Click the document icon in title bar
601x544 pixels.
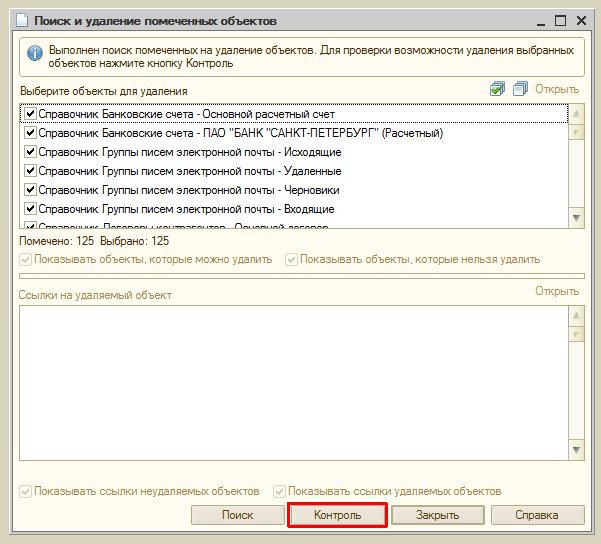pos(18,20)
